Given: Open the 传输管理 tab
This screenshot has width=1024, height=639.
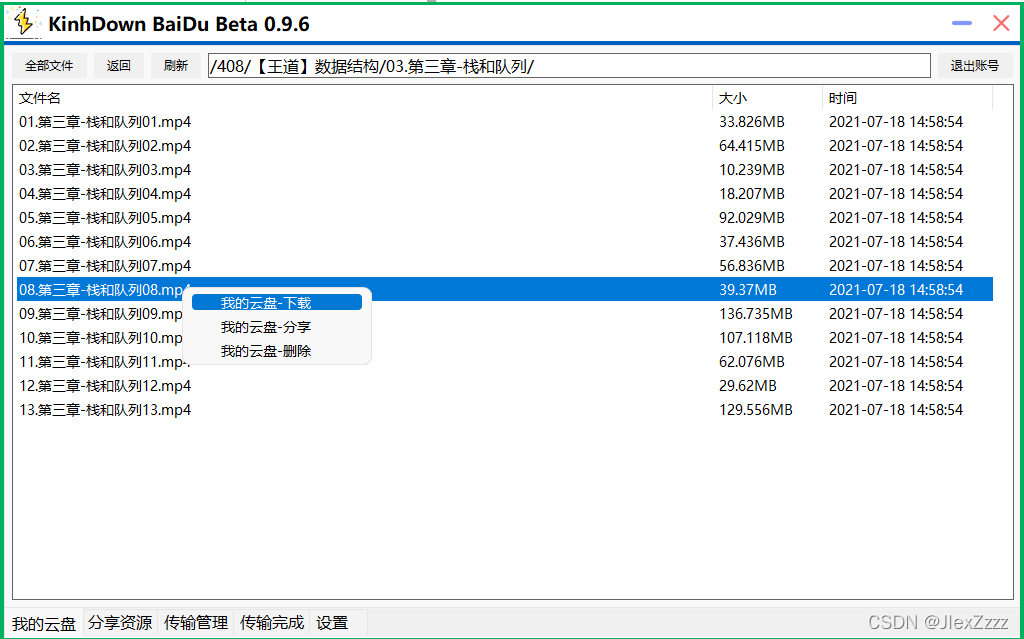Looking at the screenshot, I should [x=196, y=623].
